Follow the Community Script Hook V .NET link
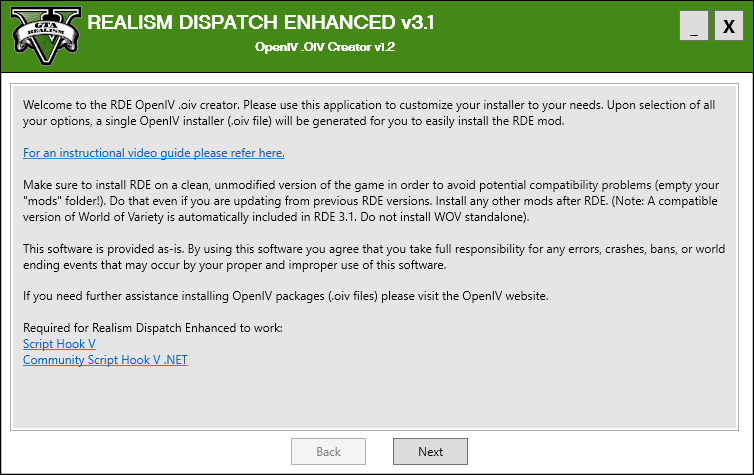Image resolution: width=754 pixels, height=475 pixels. coord(105,359)
